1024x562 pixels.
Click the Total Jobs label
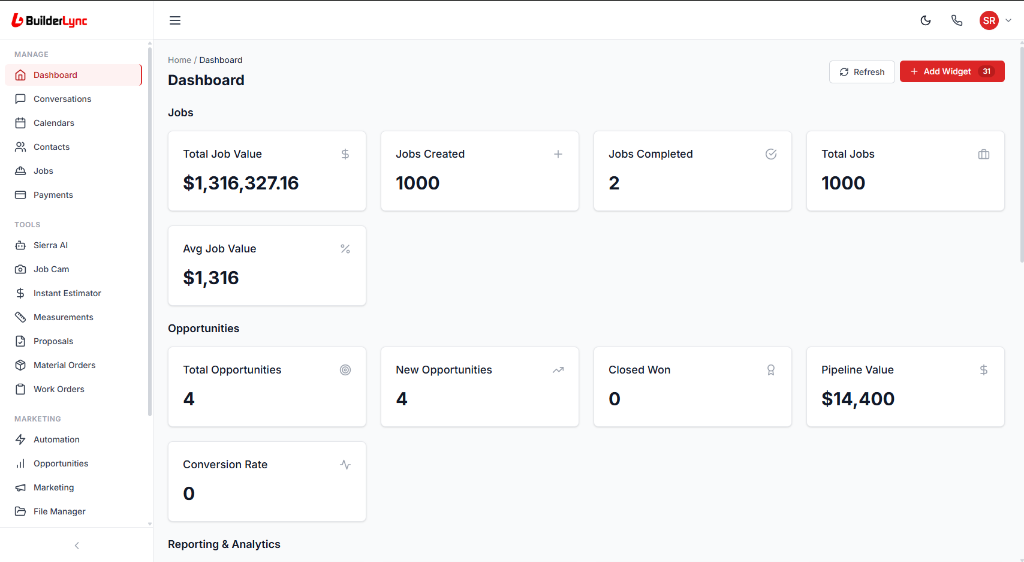[848, 154]
